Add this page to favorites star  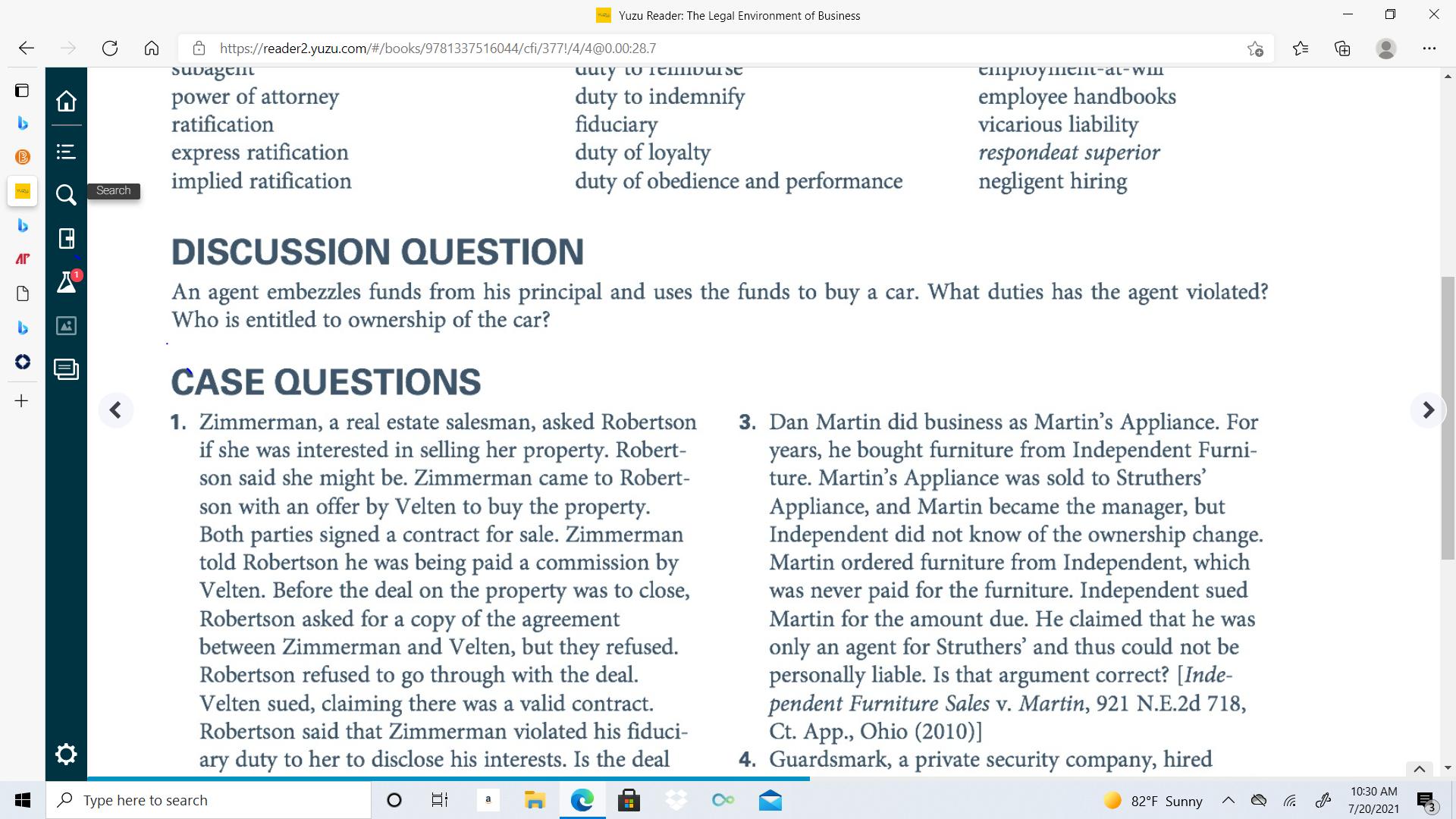click(x=1255, y=49)
